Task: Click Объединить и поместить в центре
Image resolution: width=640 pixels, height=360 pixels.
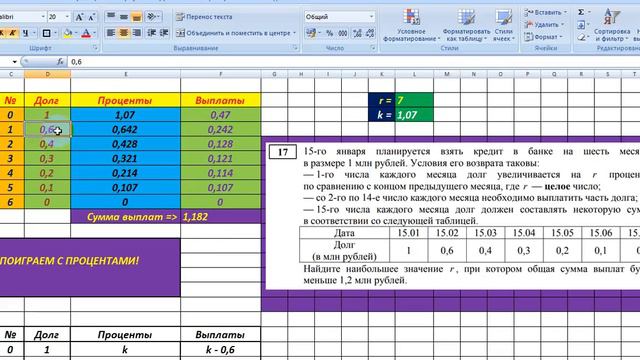Action: click(x=233, y=33)
